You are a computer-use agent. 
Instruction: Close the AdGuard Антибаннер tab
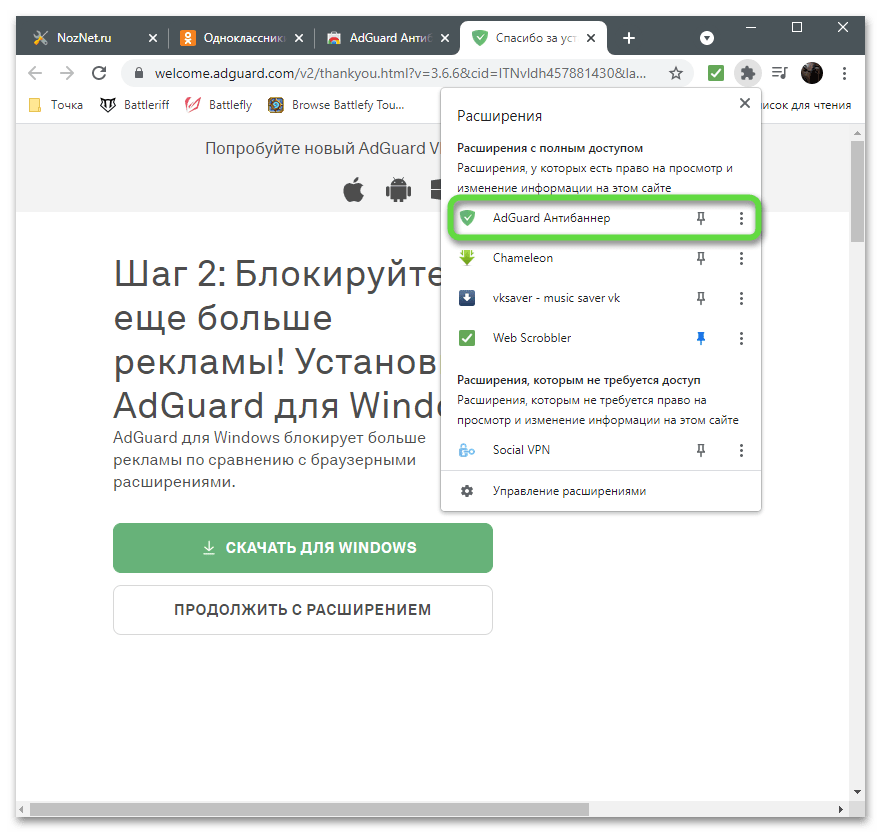(445, 38)
